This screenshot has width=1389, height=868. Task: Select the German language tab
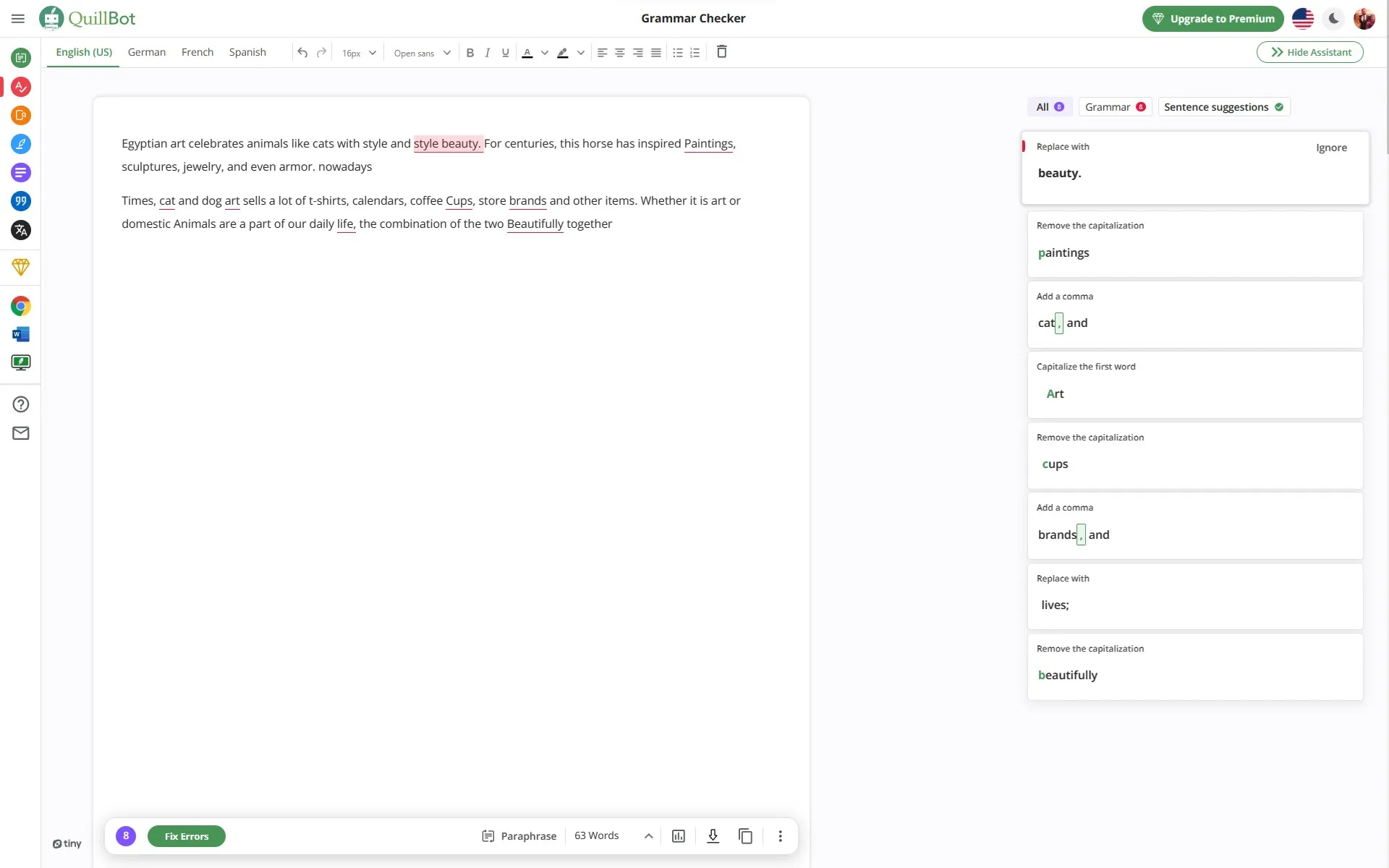point(146,51)
